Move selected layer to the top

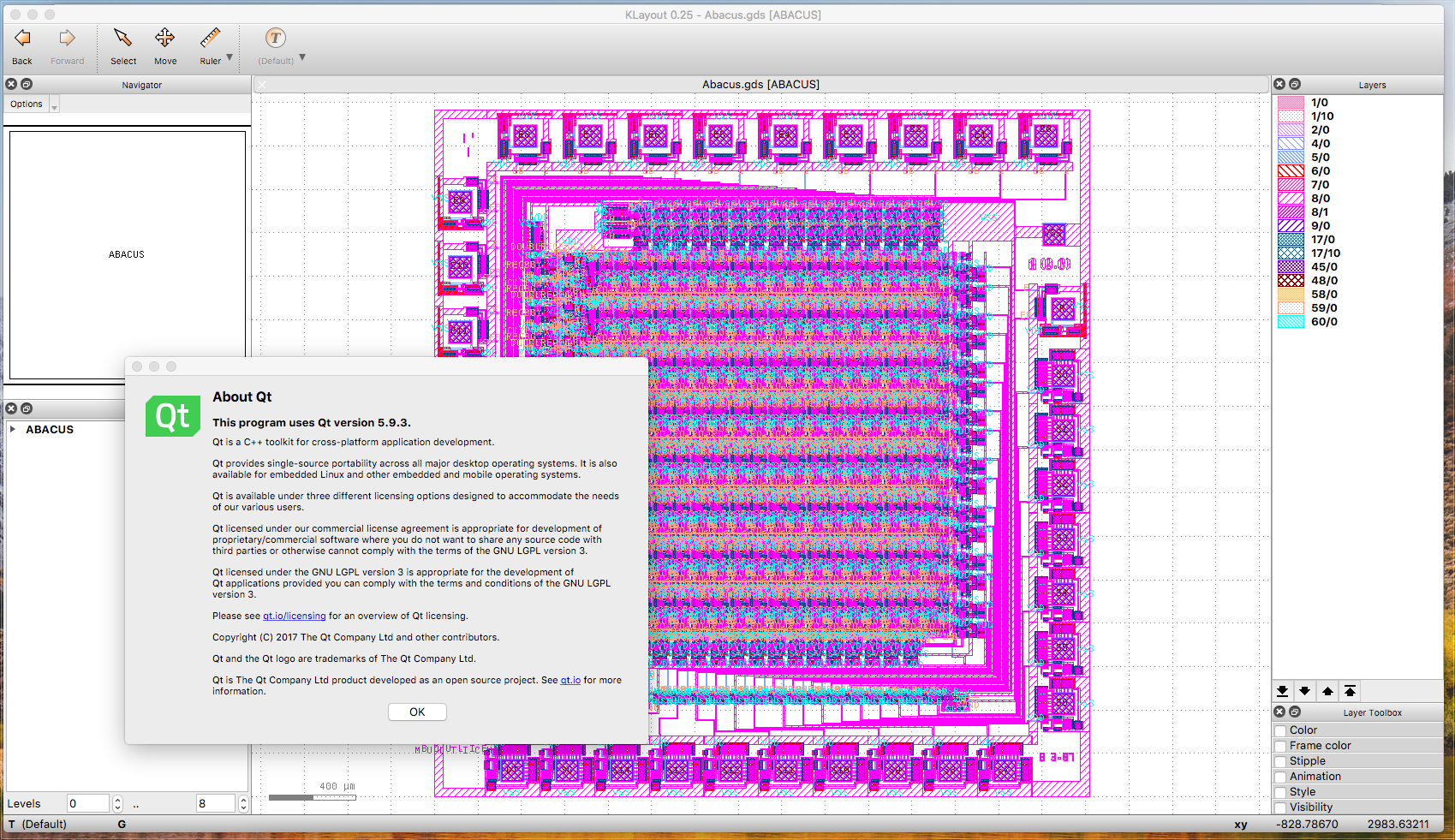(x=1351, y=691)
